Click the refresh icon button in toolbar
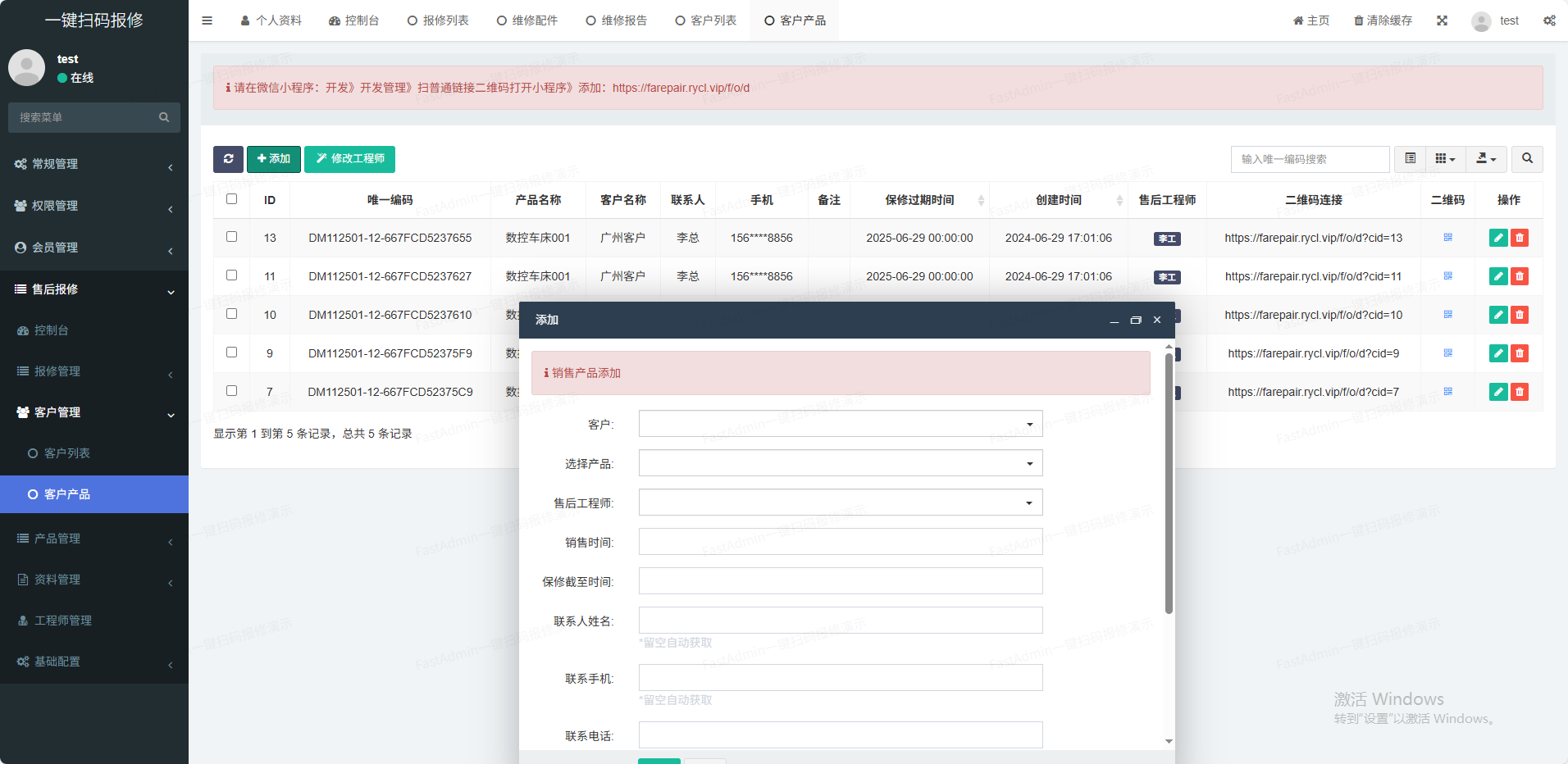Image resolution: width=1568 pixels, height=764 pixels. click(228, 159)
